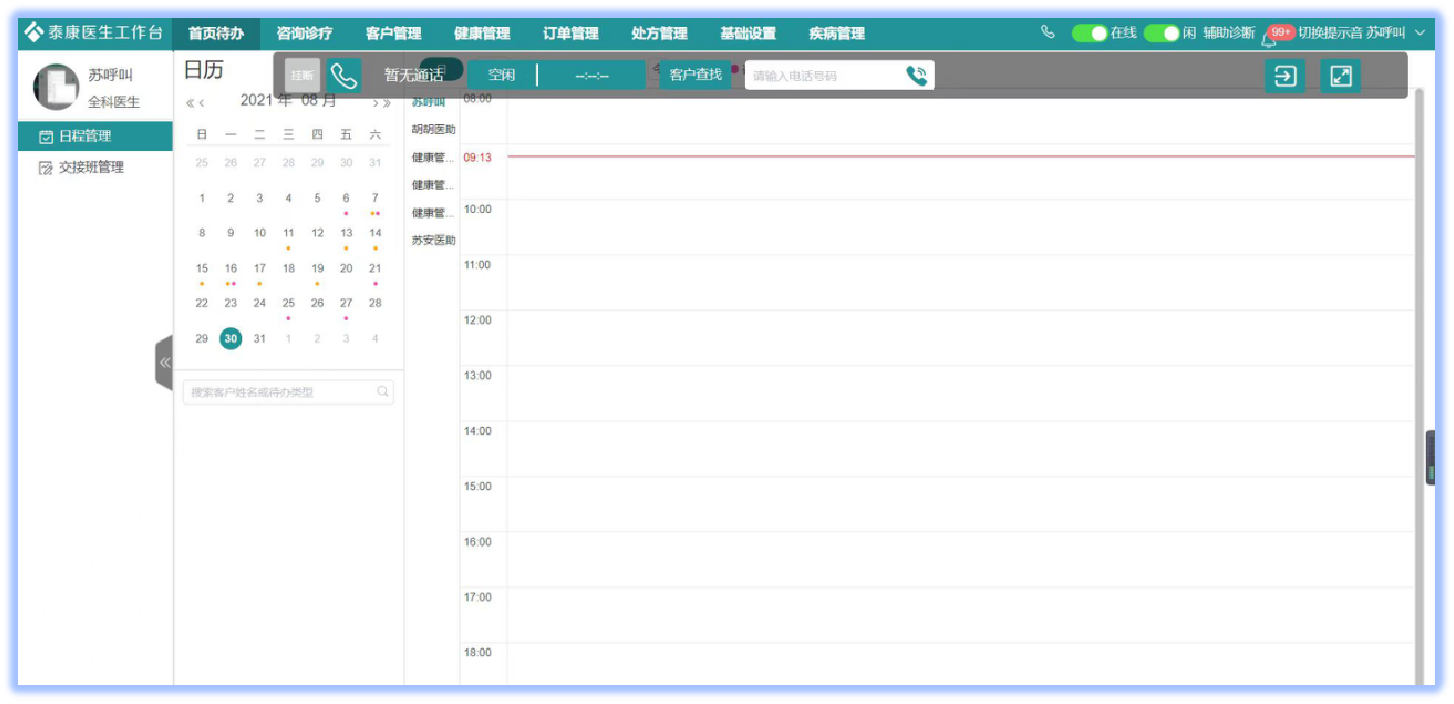This screenshot has width=1454, height=704.
Task: Open notifications via the 99+ bell icon
Action: point(1271,37)
